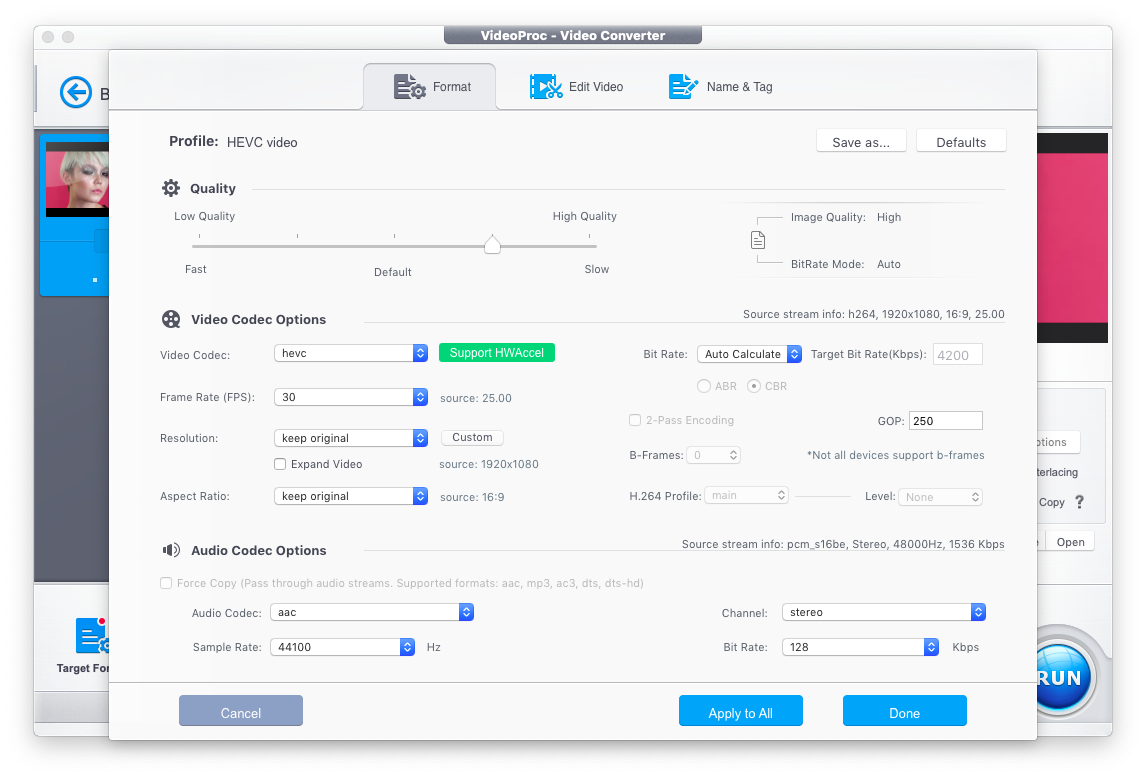This screenshot has height=778, width=1146.
Task: Switch to the Name & Tag tab
Action: (x=721, y=87)
